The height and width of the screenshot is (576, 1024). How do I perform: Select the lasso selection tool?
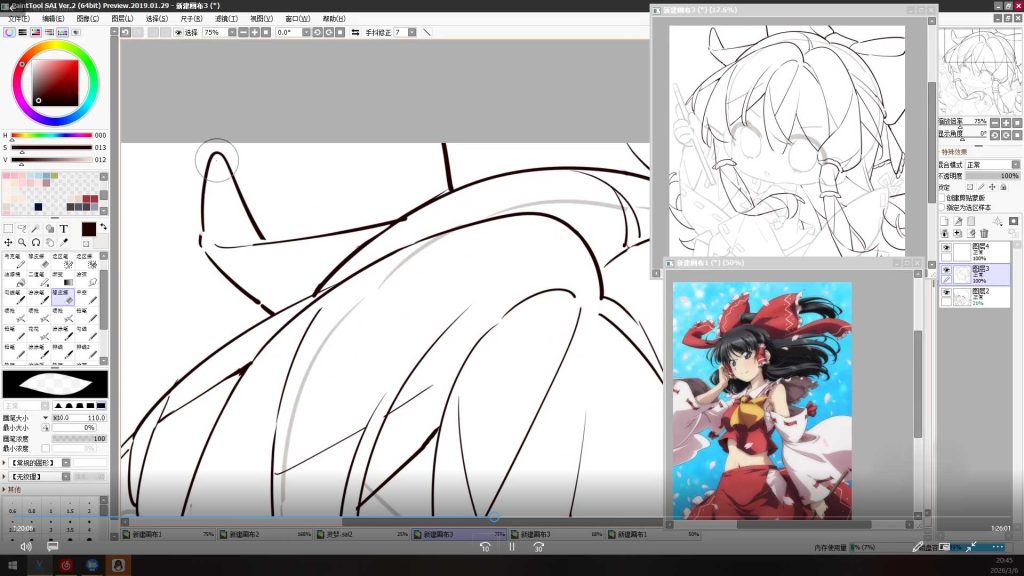[x=22, y=229]
